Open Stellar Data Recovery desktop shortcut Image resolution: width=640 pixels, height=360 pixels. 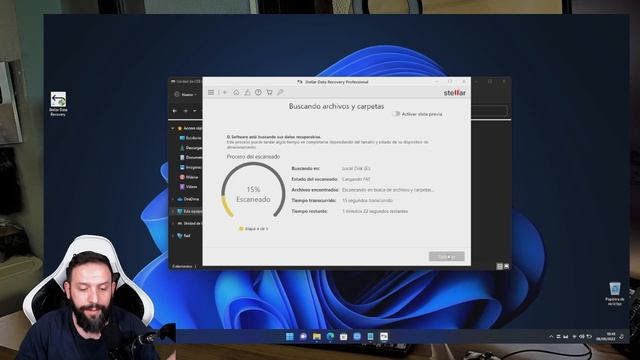pos(58,104)
